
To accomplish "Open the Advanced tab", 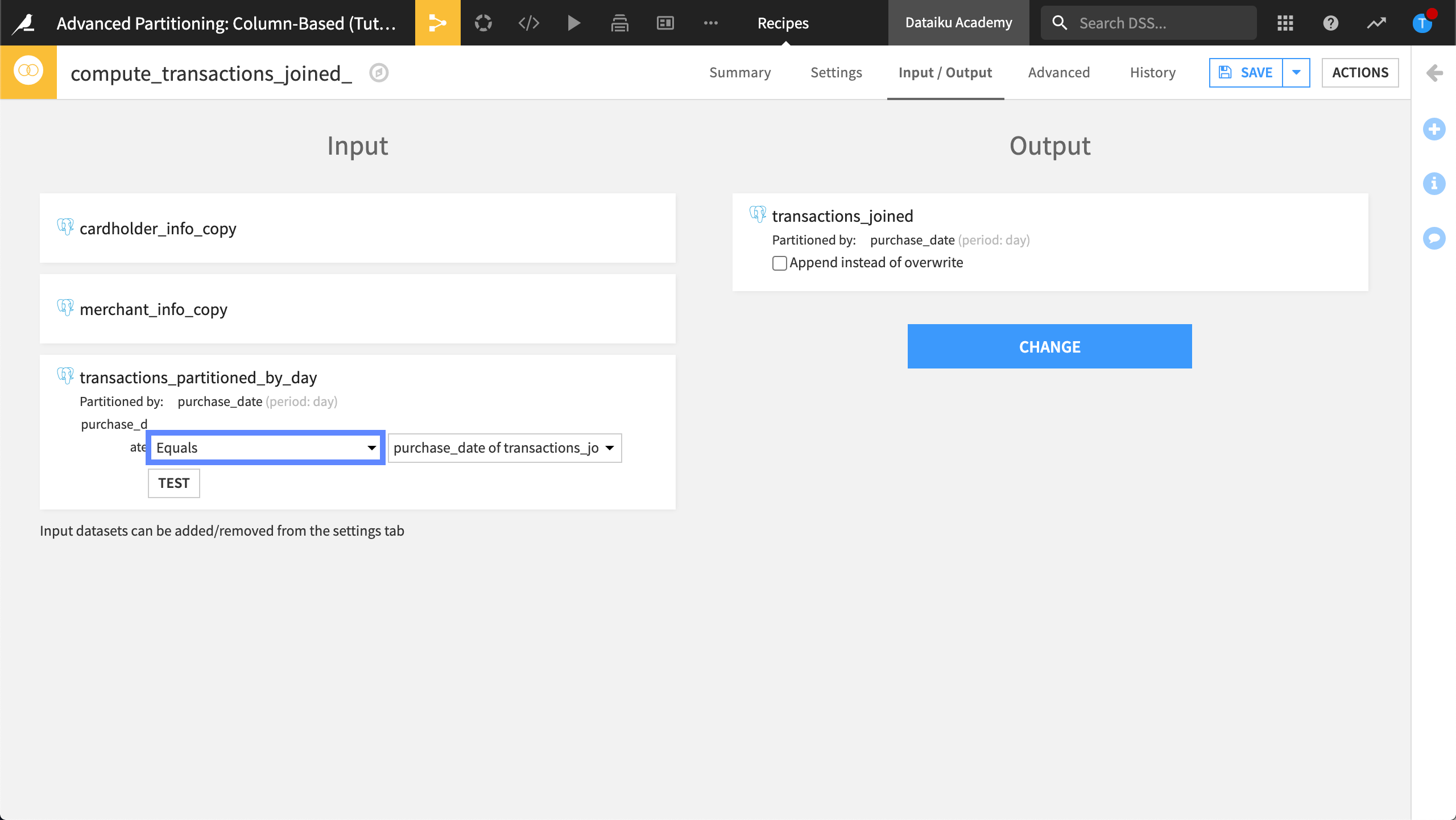I will point(1058,72).
